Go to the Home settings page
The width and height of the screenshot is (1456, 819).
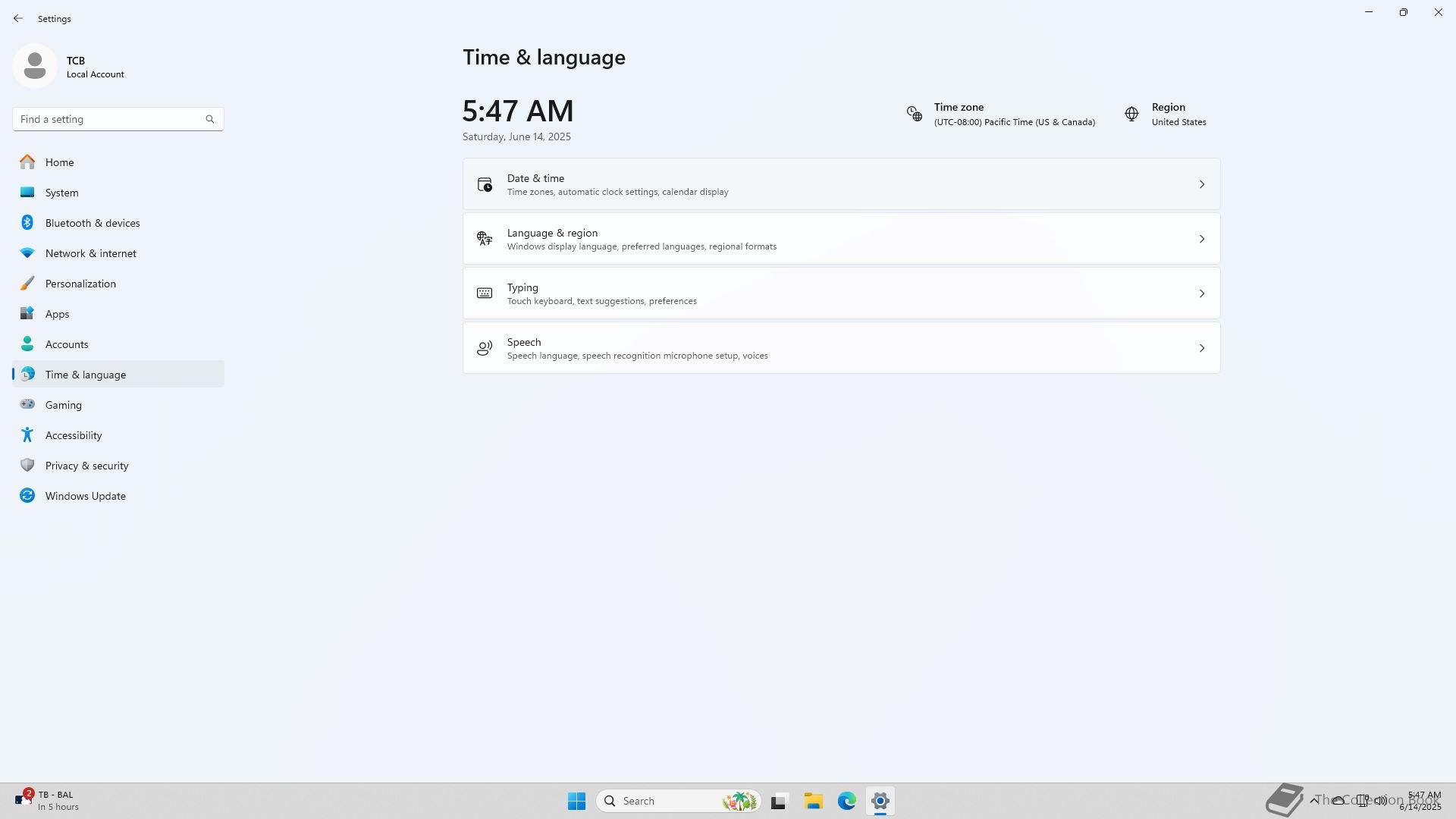point(59,162)
